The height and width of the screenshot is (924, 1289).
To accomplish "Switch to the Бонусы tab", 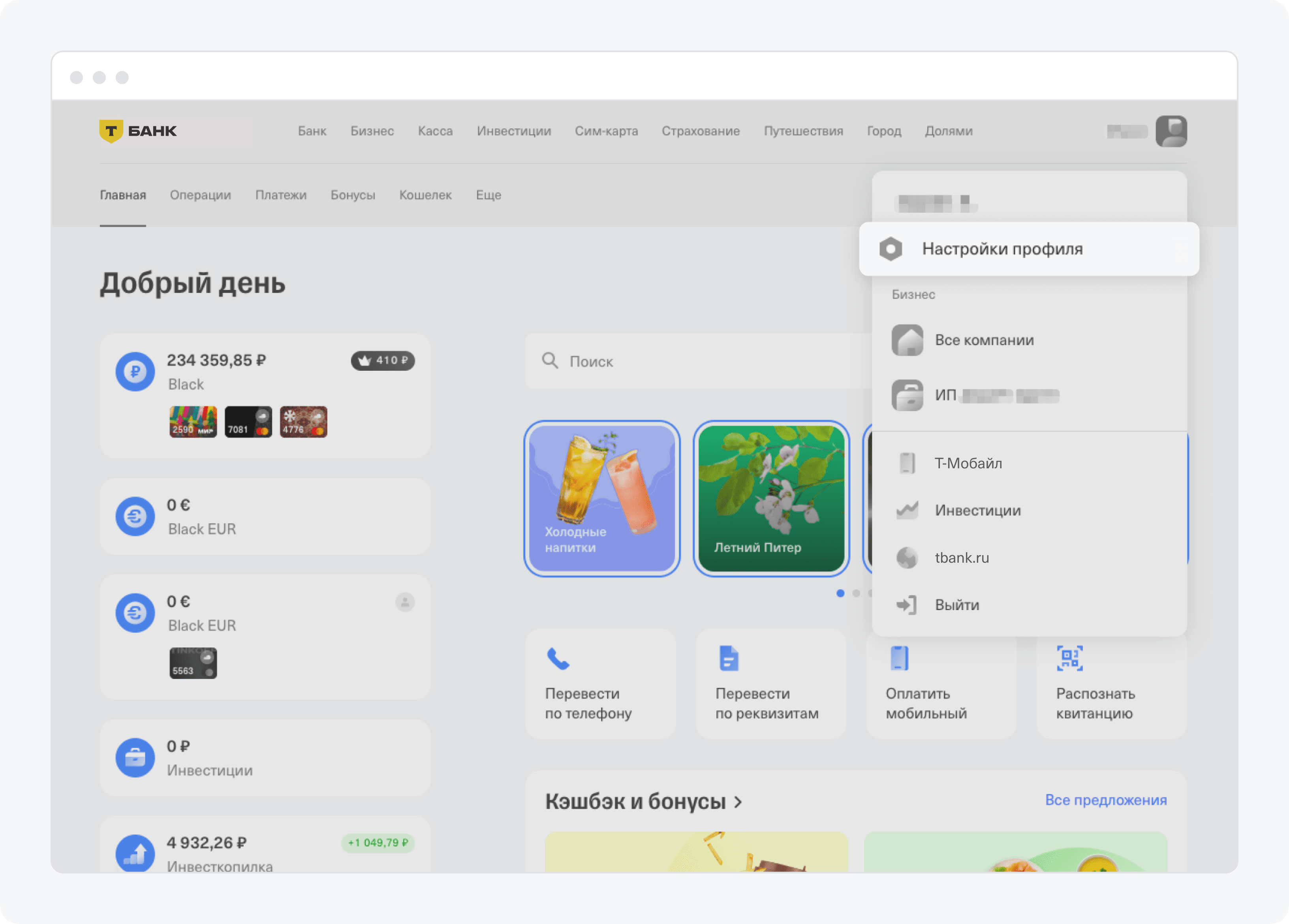I will click(x=353, y=195).
